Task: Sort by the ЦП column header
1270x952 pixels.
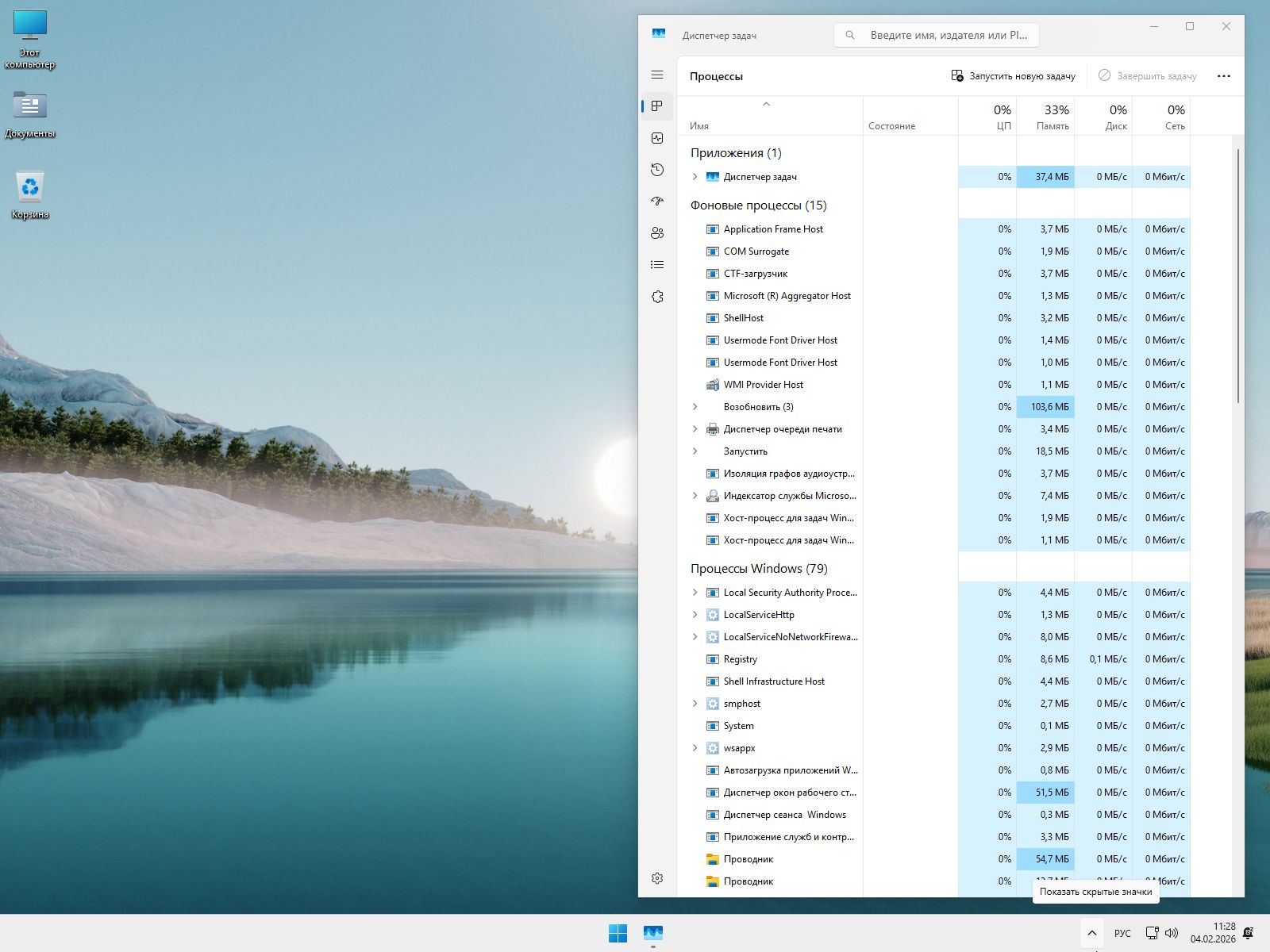Action: [x=987, y=117]
